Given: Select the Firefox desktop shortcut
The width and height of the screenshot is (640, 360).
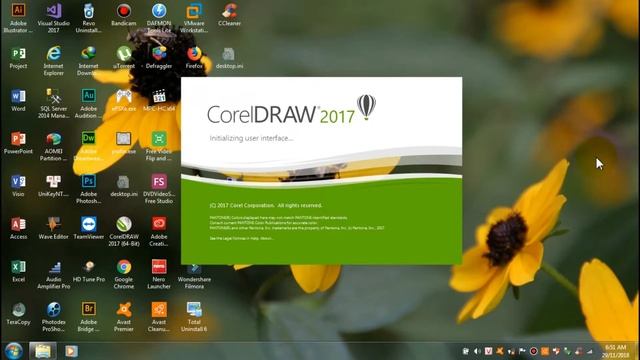Looking at the screenshot, I should [194, 58].
